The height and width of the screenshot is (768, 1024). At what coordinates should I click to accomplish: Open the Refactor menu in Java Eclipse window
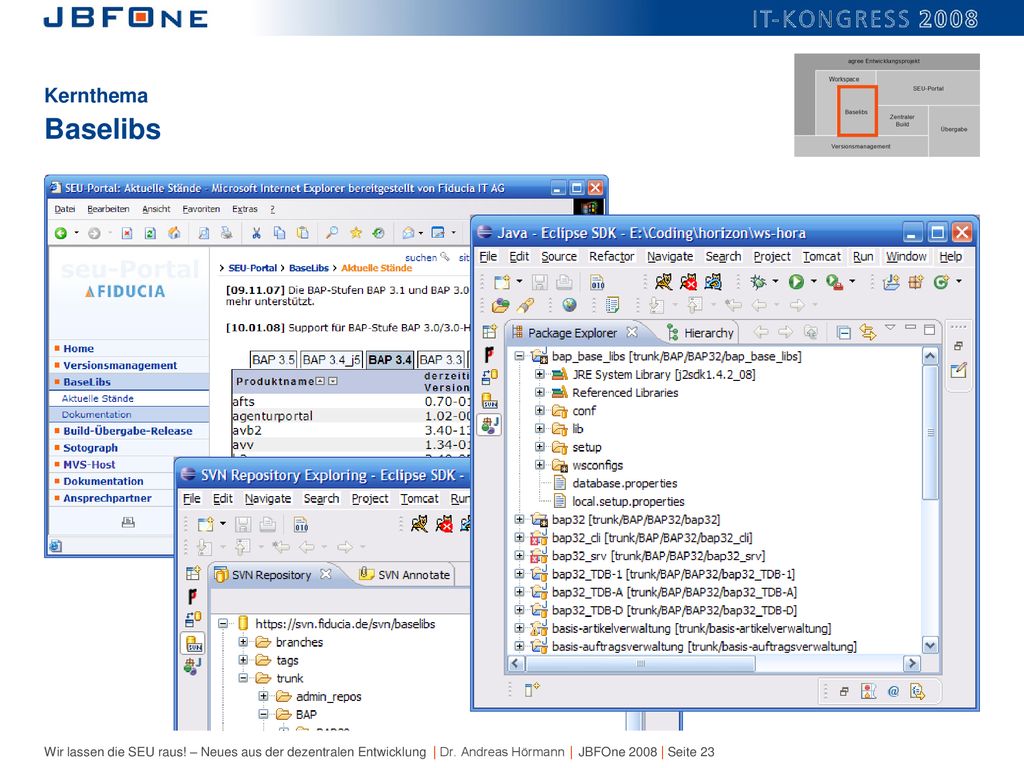[x=611, y=257]
